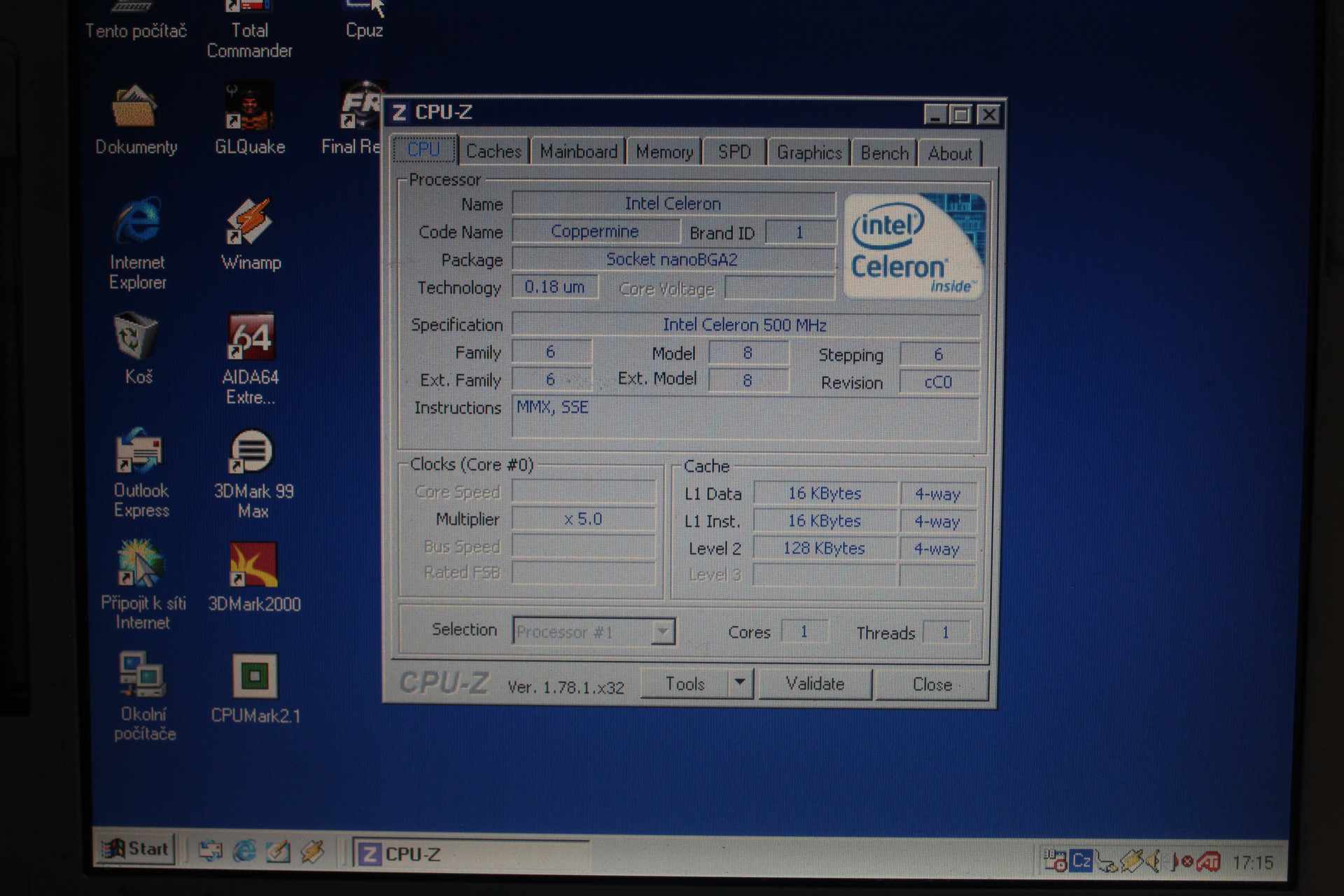Screen dimensions: 1344x896
Task: Click the Cz keyboard language tray indicator
Action: click(1081, 860)
